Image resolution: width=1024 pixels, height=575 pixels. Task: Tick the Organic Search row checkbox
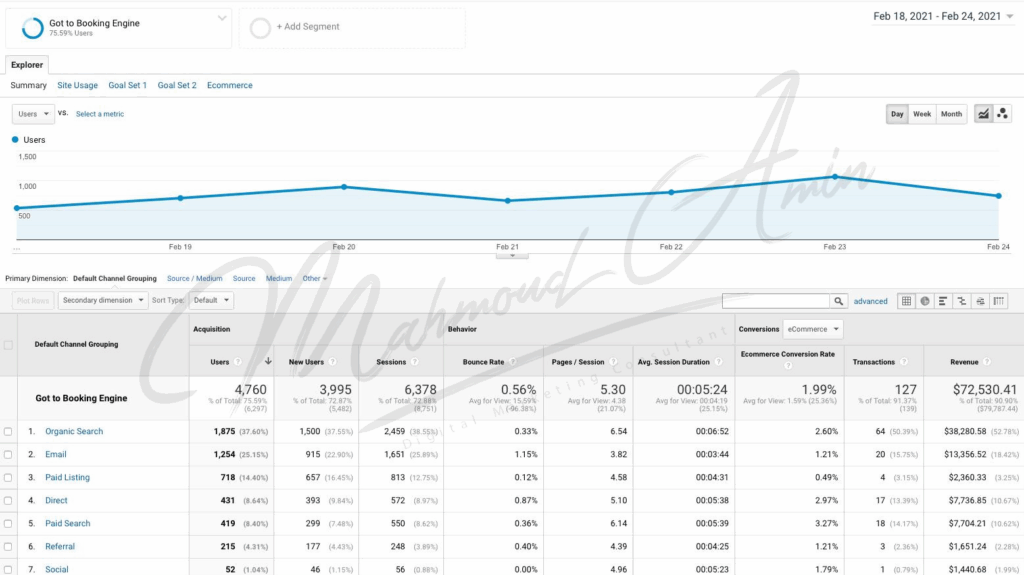click(x=8, y=431)
